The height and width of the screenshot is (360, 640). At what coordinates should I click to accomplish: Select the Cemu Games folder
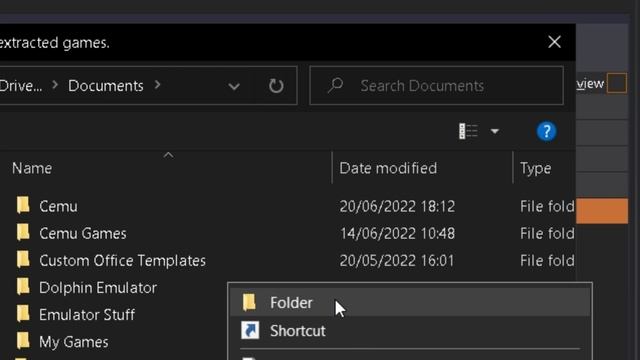coord(83,233)
